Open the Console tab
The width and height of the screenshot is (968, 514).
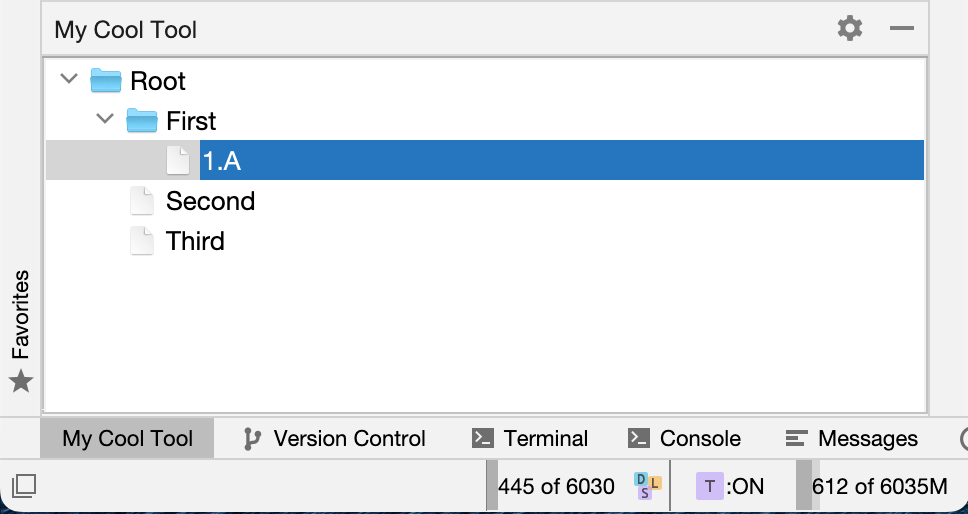[684, 439]
